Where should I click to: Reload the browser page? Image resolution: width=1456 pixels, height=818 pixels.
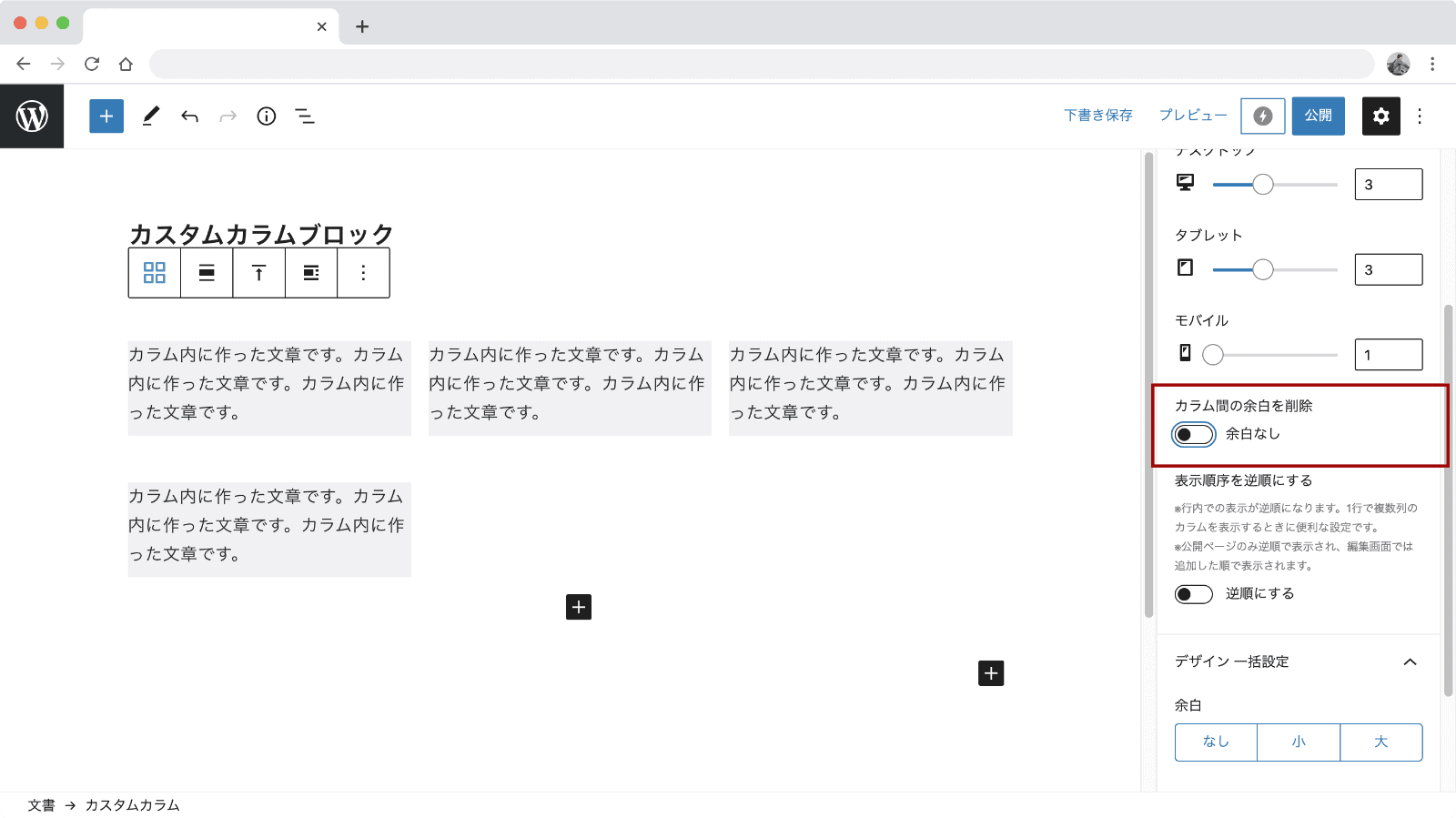92,64
